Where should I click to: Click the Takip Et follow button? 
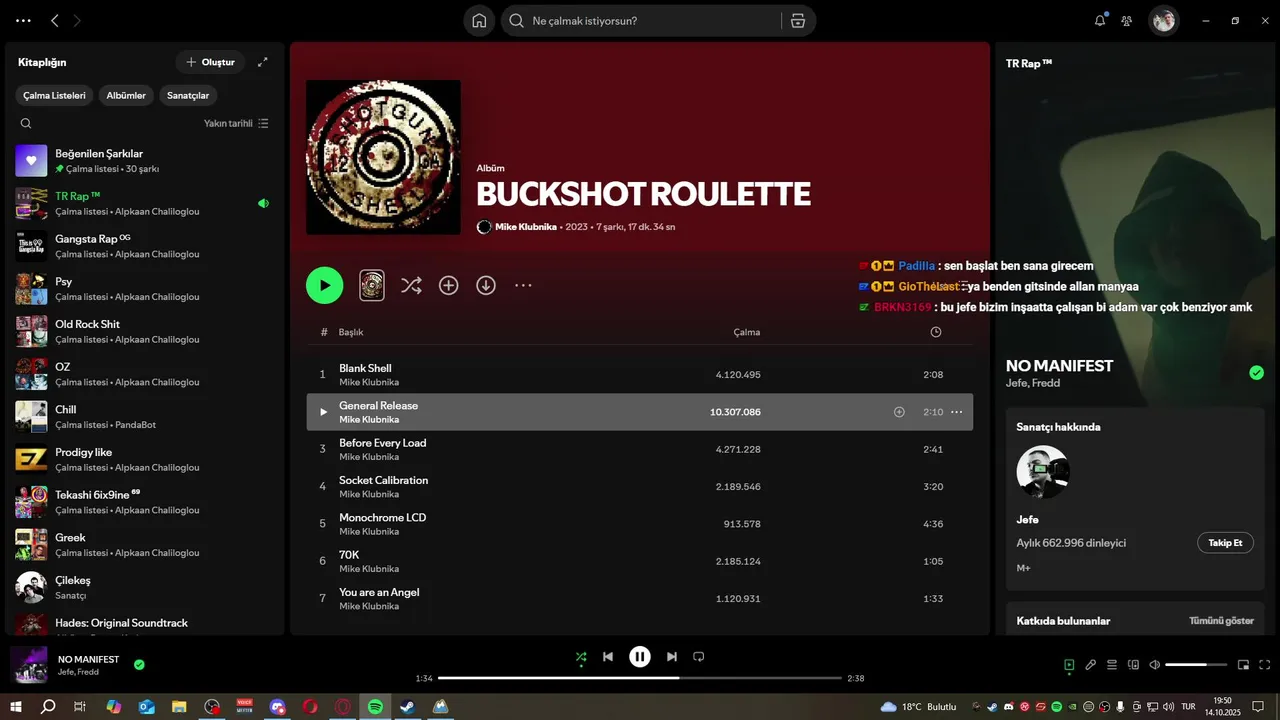(1225, 543)
